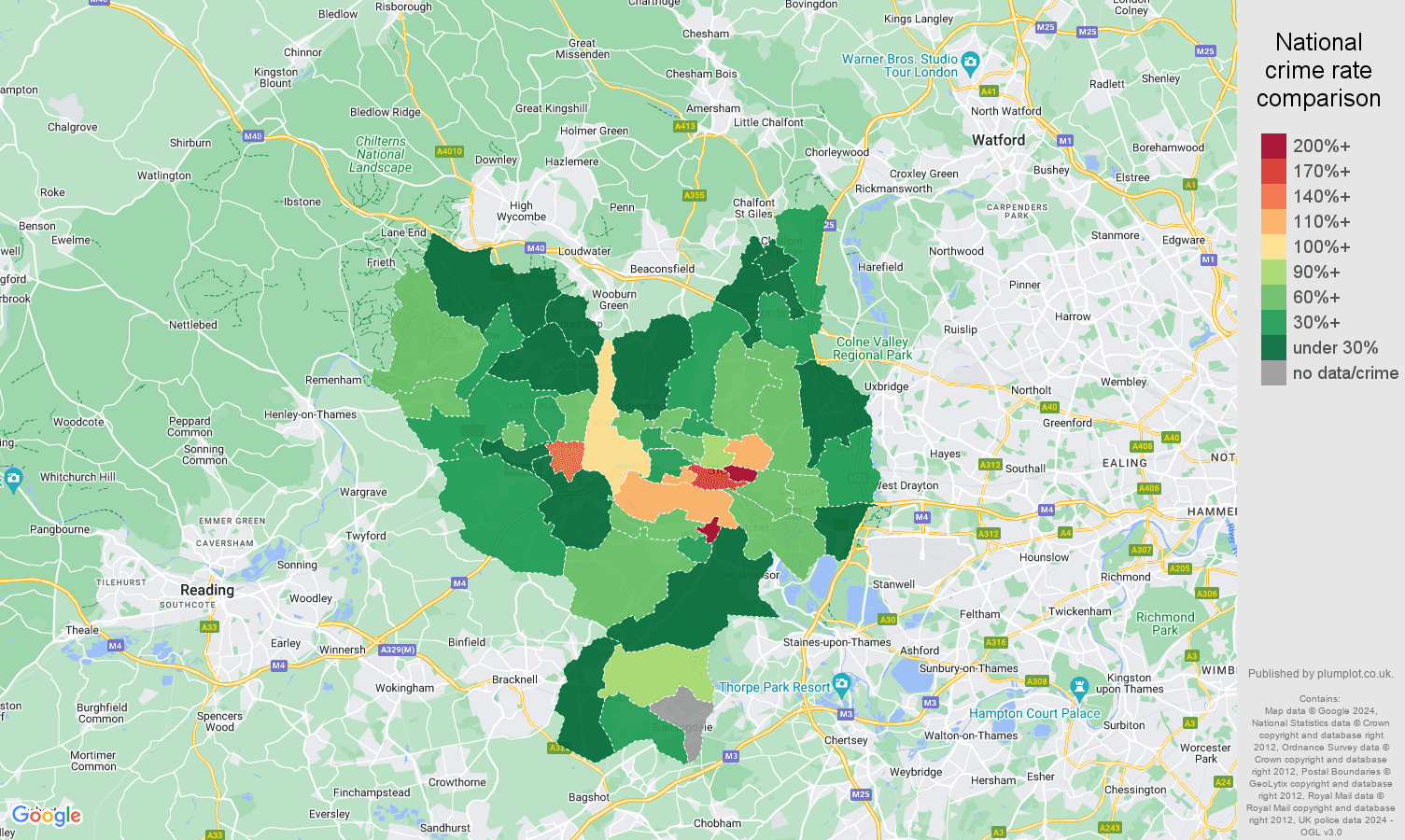The width and height of the screenshot is (1405, 840).
Task: Select the 110%+ legend color swatch
Action: coord(1273,221)
